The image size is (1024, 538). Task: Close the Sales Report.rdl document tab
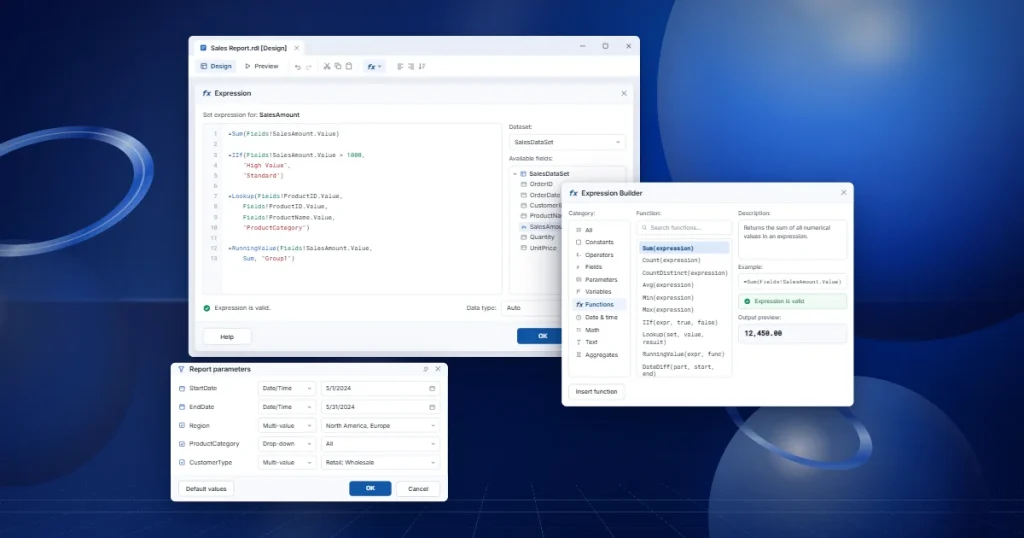pyautogui.click(x=296, y=48)
